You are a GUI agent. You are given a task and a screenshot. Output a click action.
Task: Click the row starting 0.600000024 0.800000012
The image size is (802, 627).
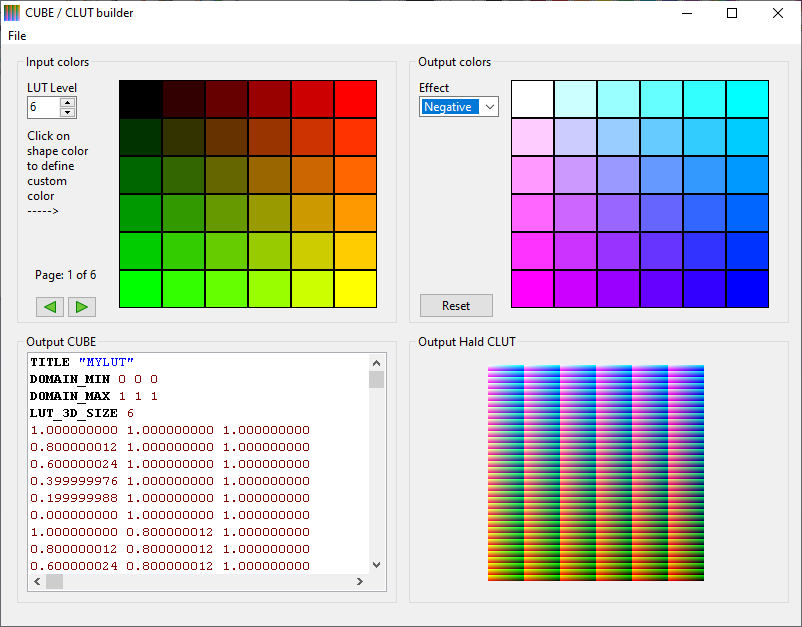click(170, 566)
